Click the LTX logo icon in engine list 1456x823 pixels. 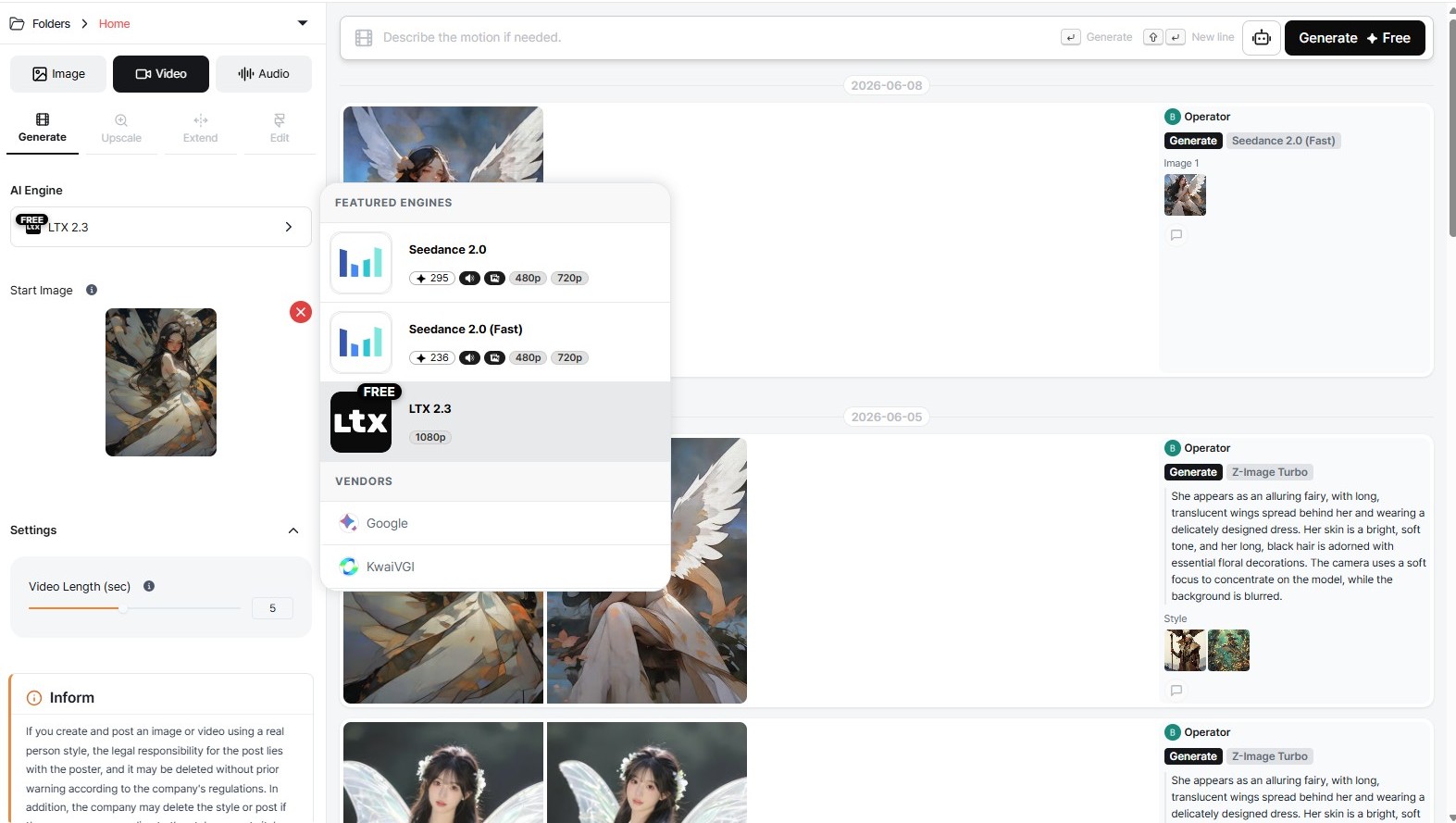tap(361, 422)
